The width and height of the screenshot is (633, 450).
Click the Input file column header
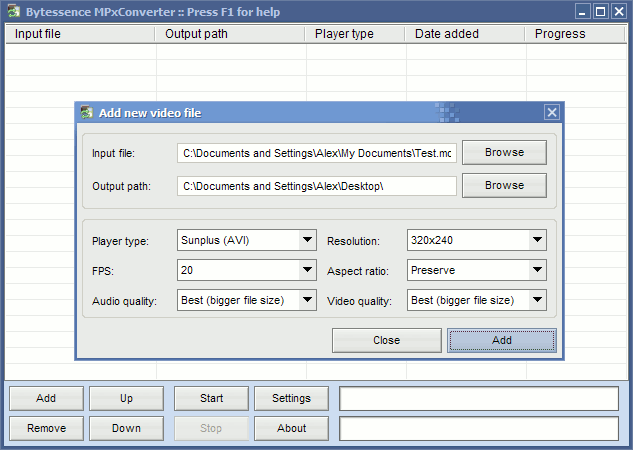click(x=80, y=34)
